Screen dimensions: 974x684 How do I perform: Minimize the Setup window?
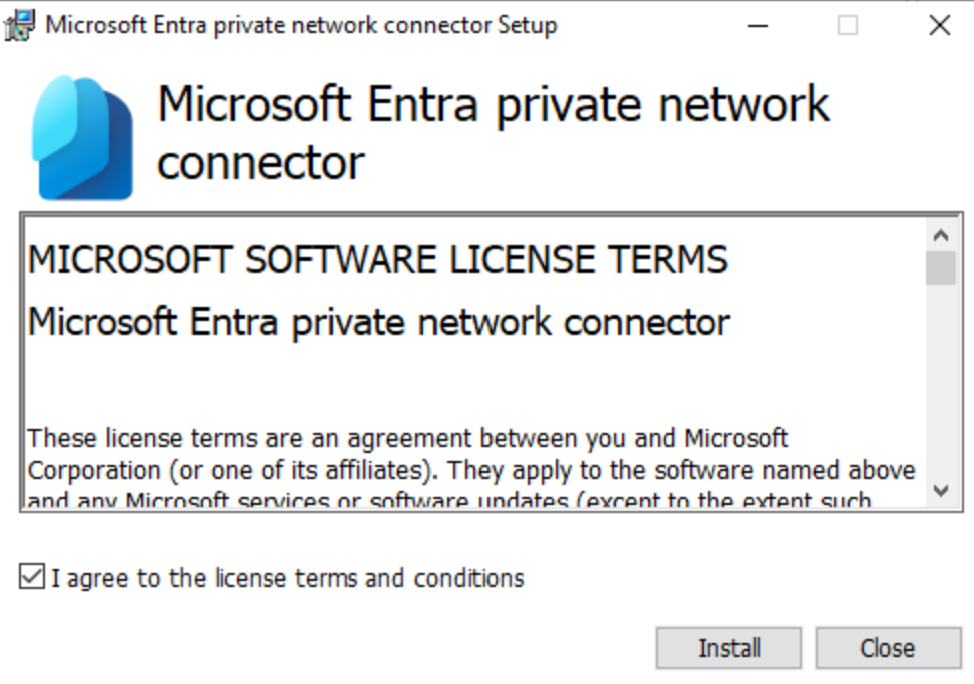[758, 25]
